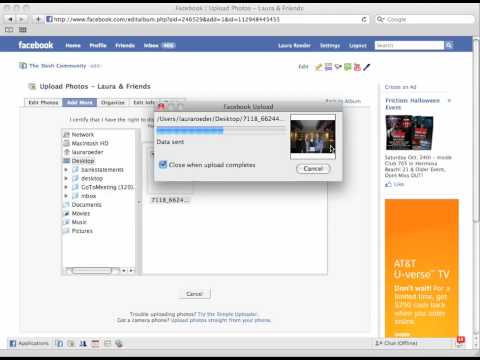The height and width of the screenshot is (360, 480).
Task: Click the green chat bubble bookmark icon
Action: click(x=348, y=67)
